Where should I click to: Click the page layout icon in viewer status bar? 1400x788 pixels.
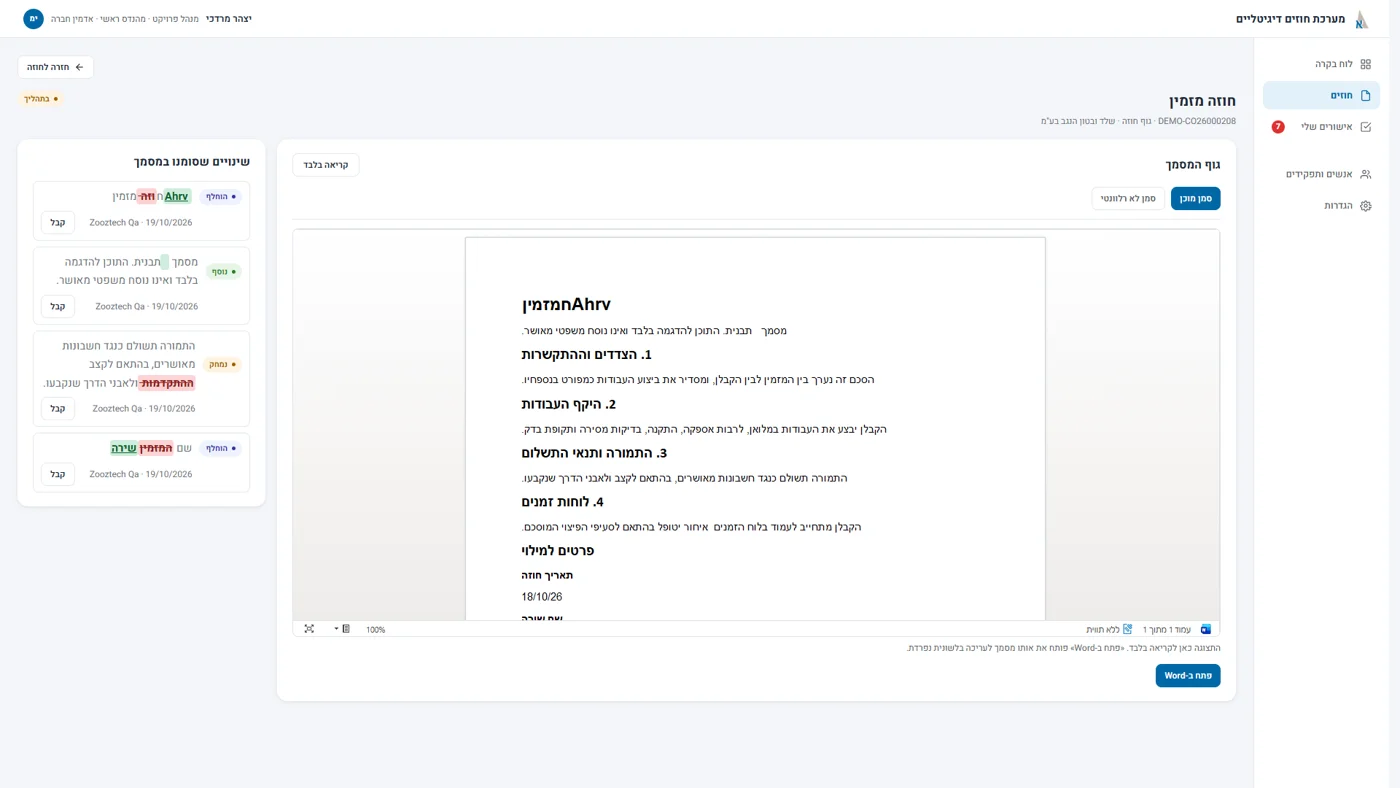pyautogui.click(x=346, y=629)
